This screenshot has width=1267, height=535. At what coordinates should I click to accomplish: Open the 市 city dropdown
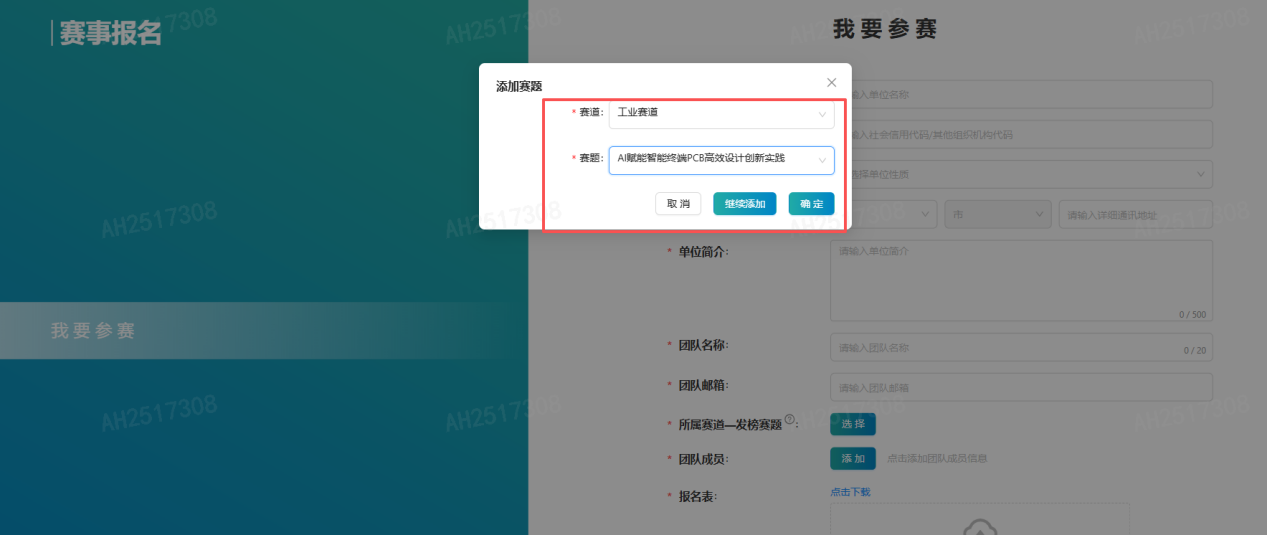999,214
